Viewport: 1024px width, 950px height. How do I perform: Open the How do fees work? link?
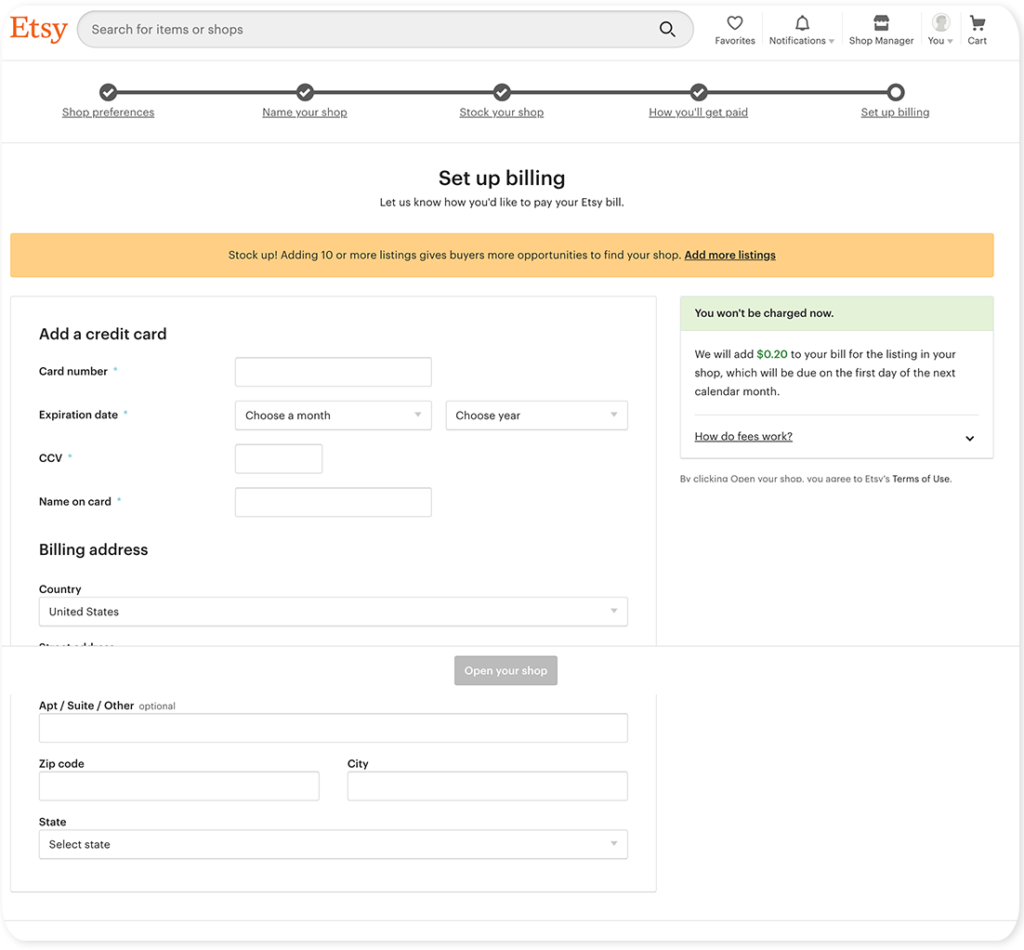coord(743,436)
